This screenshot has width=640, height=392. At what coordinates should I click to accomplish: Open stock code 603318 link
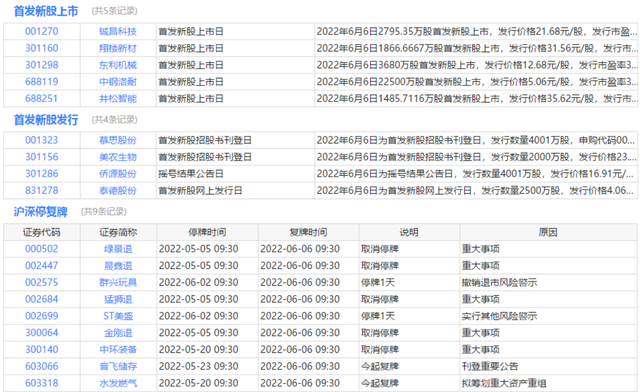click(x=42, y=383)
